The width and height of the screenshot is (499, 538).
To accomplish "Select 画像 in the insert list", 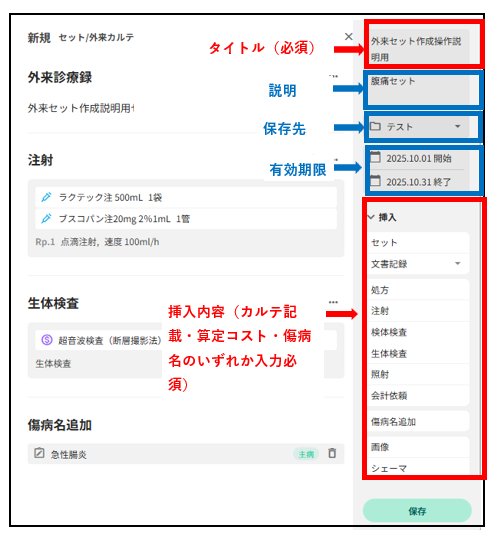I will [x=418, y=447].
